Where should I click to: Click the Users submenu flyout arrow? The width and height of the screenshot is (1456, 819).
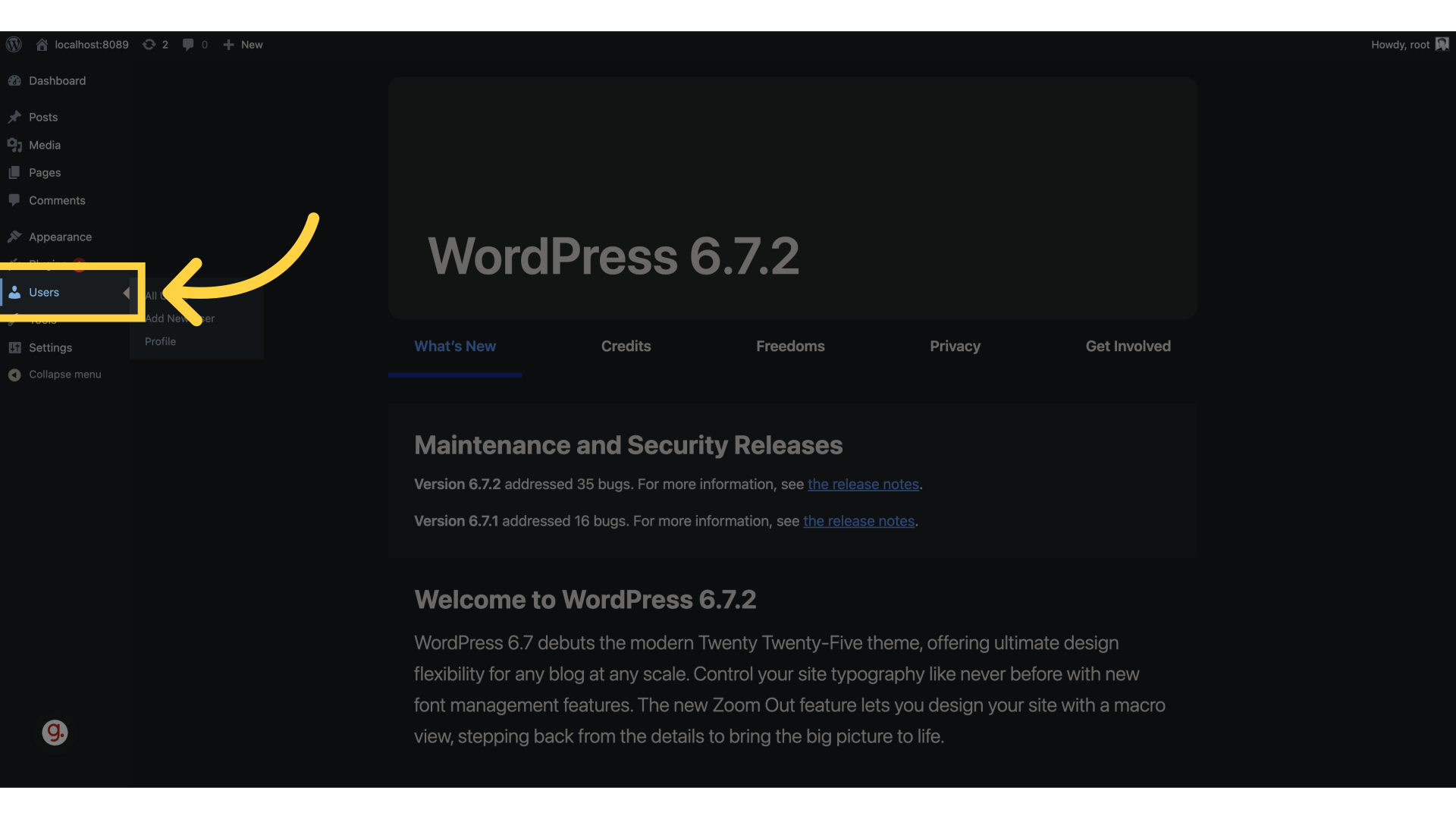click(x=126, y=293)
